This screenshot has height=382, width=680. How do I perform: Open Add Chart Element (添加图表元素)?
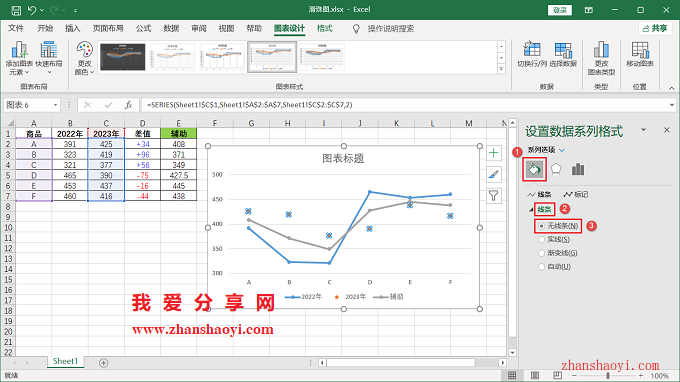(x=19, y=58)
